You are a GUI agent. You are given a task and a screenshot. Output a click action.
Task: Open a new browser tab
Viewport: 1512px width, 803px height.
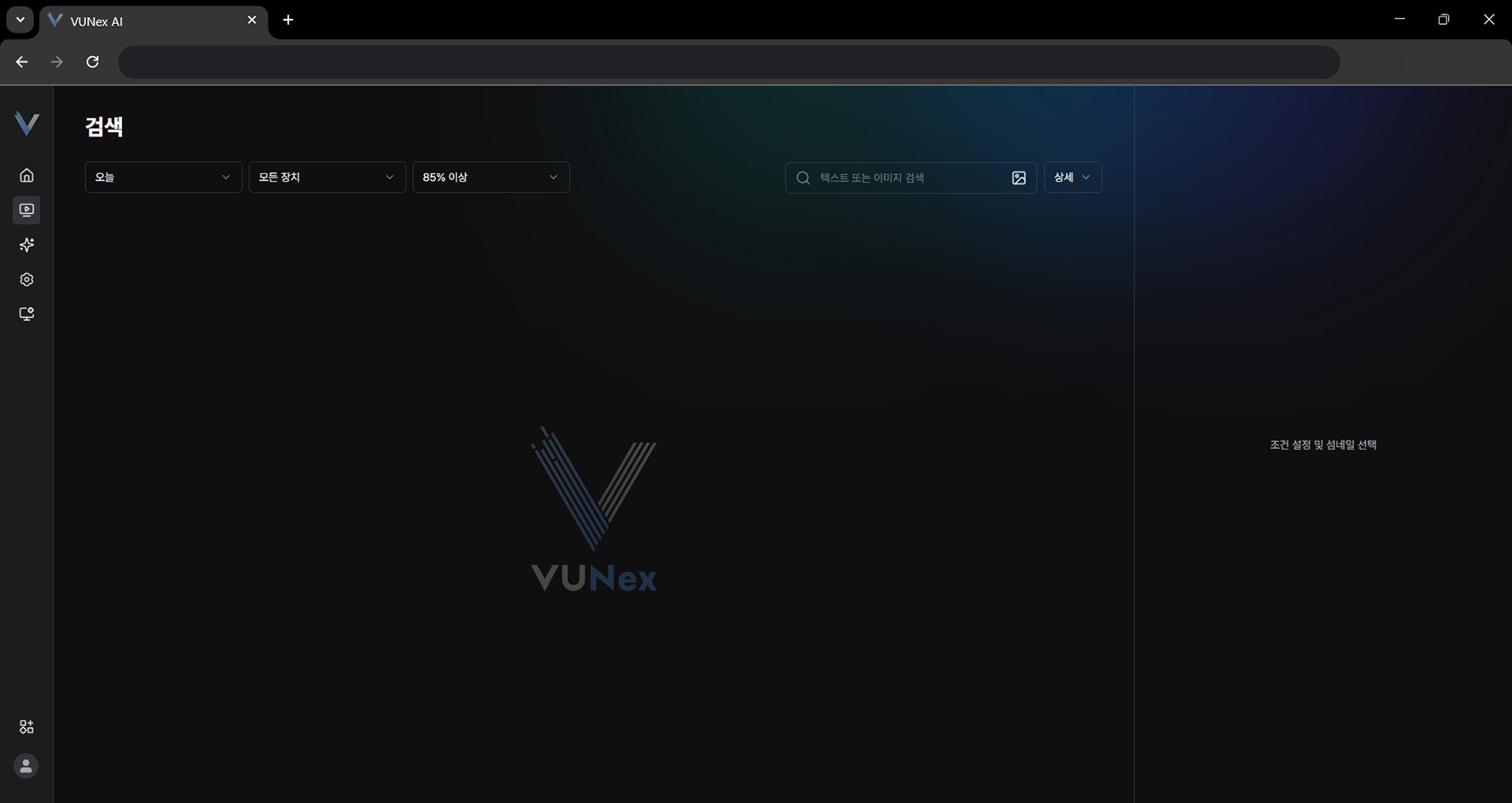(288, 20)
